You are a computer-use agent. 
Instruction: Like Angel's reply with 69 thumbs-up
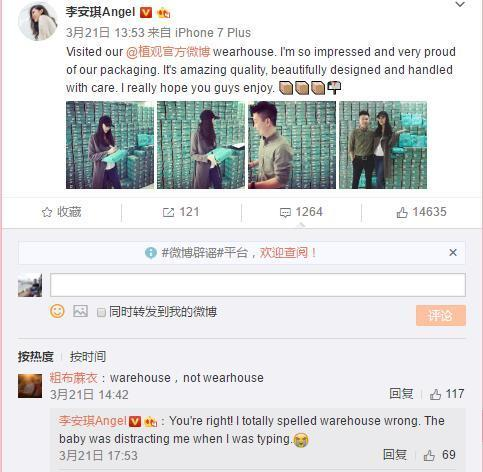pos(429,455)
